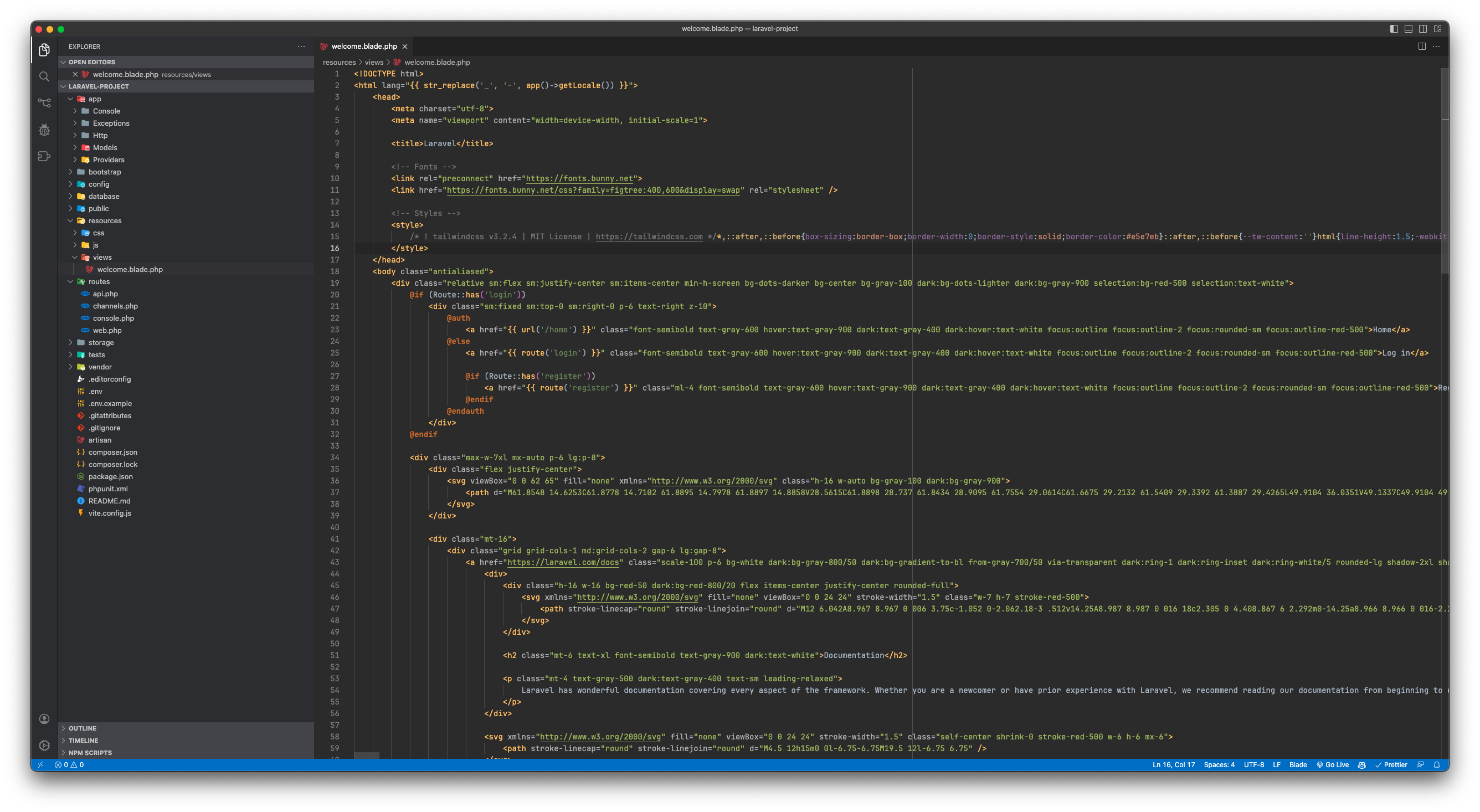
Task: Open the Manage gear icon
Action: point(44,746)
